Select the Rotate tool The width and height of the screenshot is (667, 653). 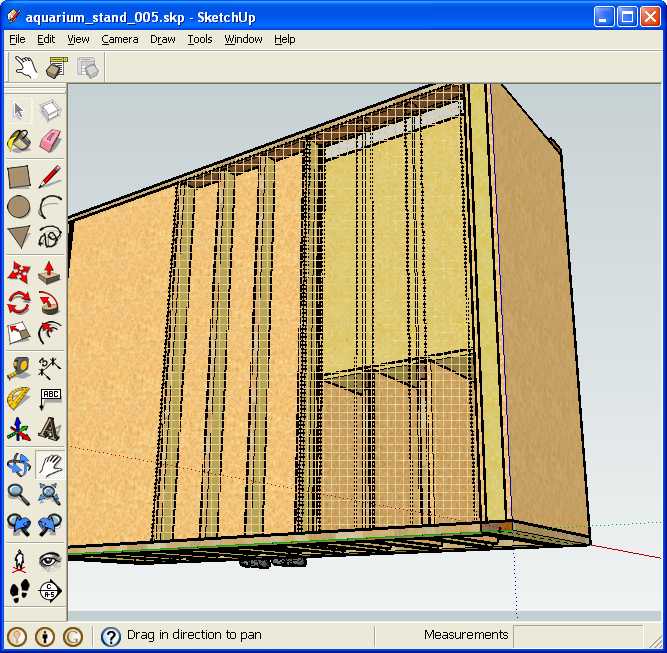click(x=19, y=302)
